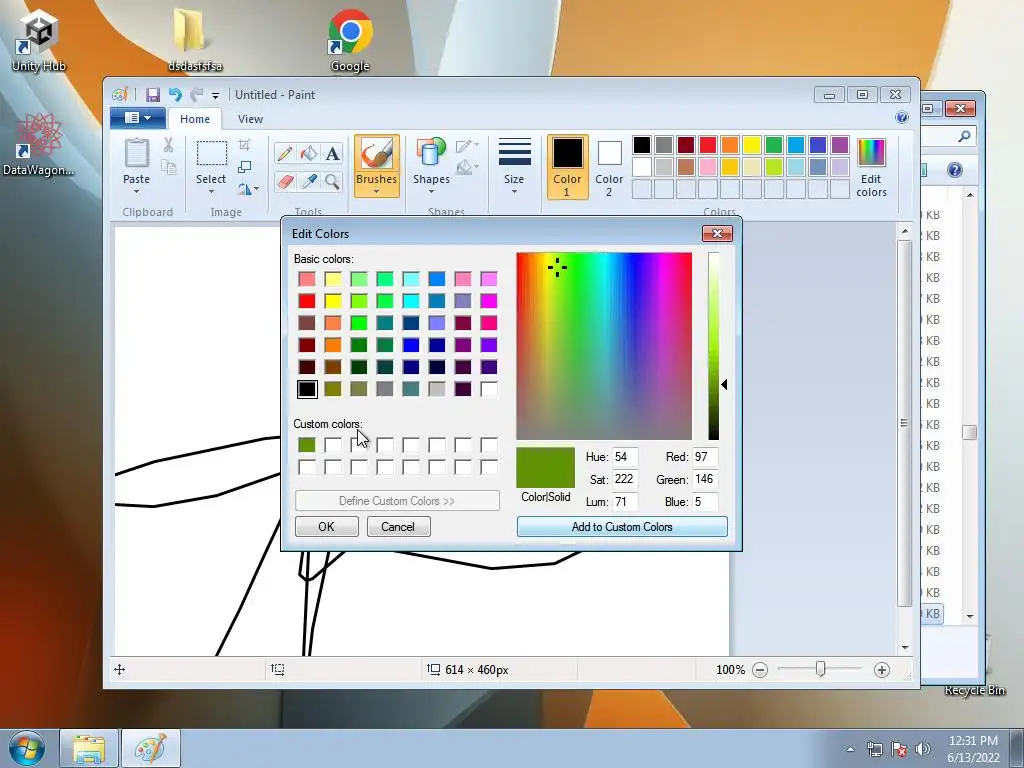The height and width of the screenshot is (768, 1024).
Task: Click the Red value field
Action: click(705, 457)
